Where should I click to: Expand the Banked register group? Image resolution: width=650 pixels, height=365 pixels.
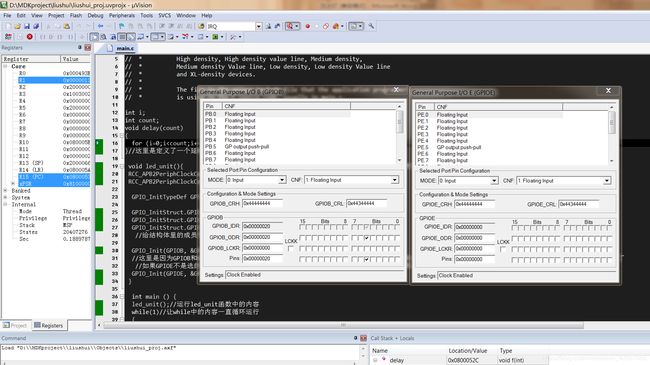click(5, 191)
